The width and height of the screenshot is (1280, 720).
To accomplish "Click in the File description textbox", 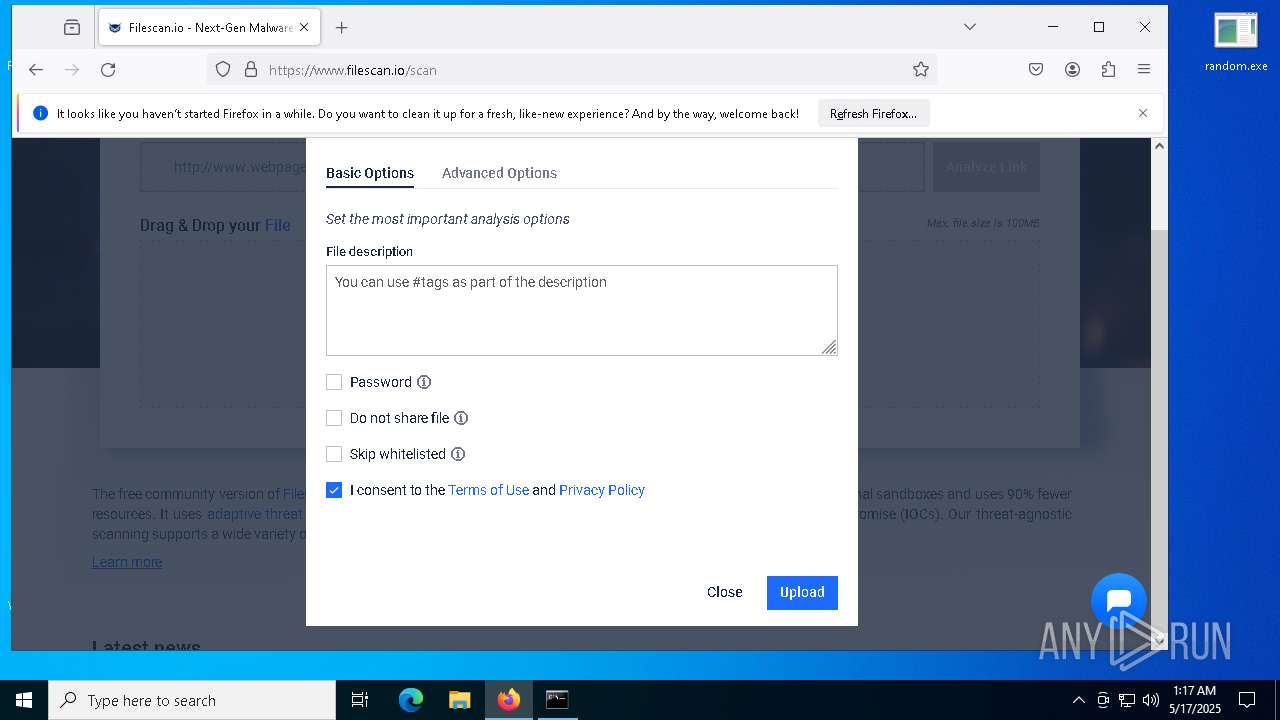I will (581, 310).
